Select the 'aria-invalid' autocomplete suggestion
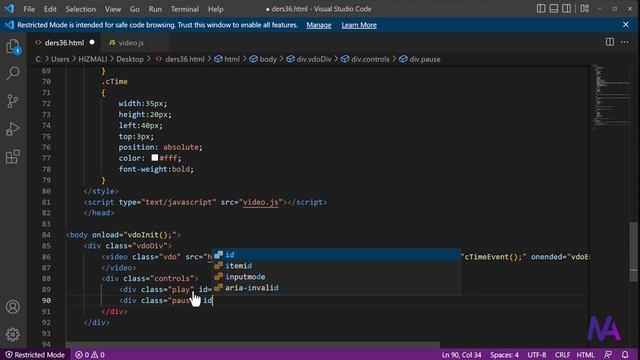Viewport: 640px width, 360px height. click(337, 288)
